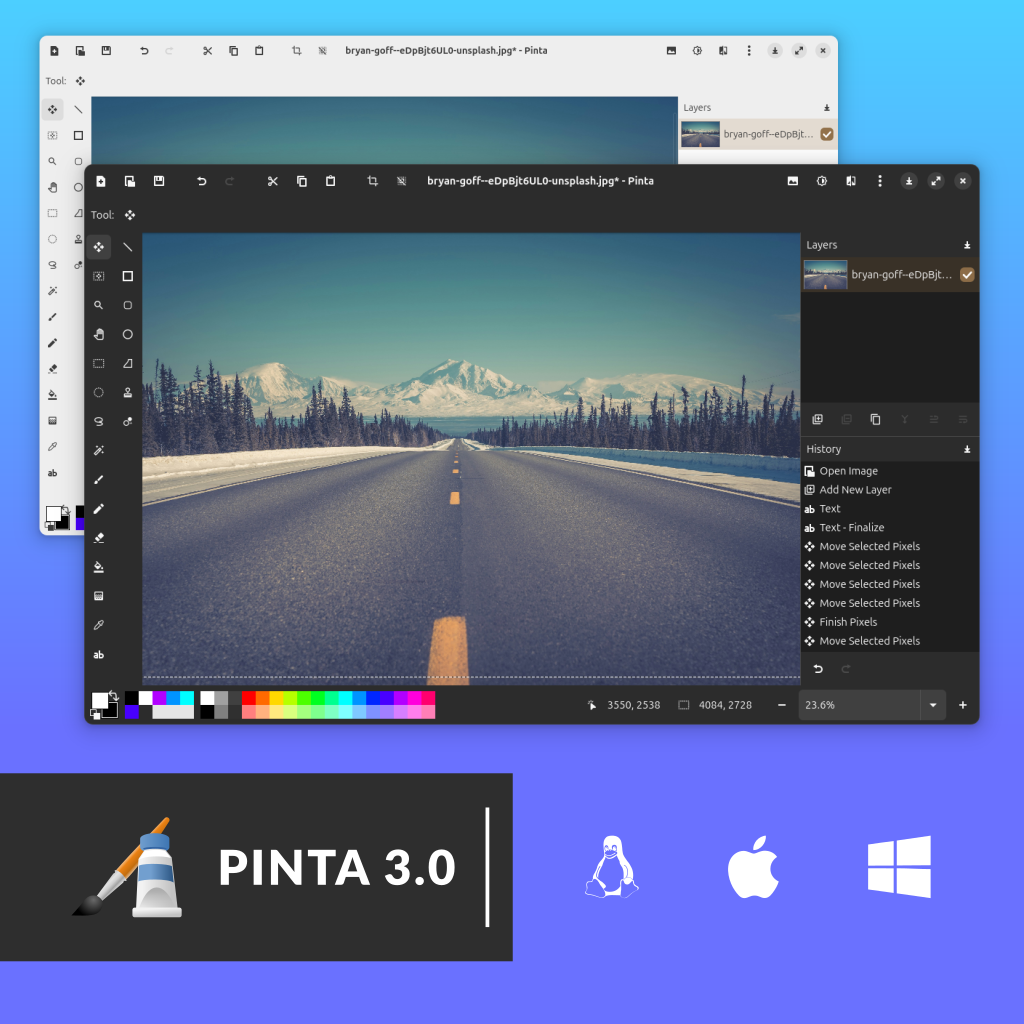Click the Layers panel header arrow, light window
This screenshot has width=1024, height=1024.
pyautogui.click(x=827, y=108)
